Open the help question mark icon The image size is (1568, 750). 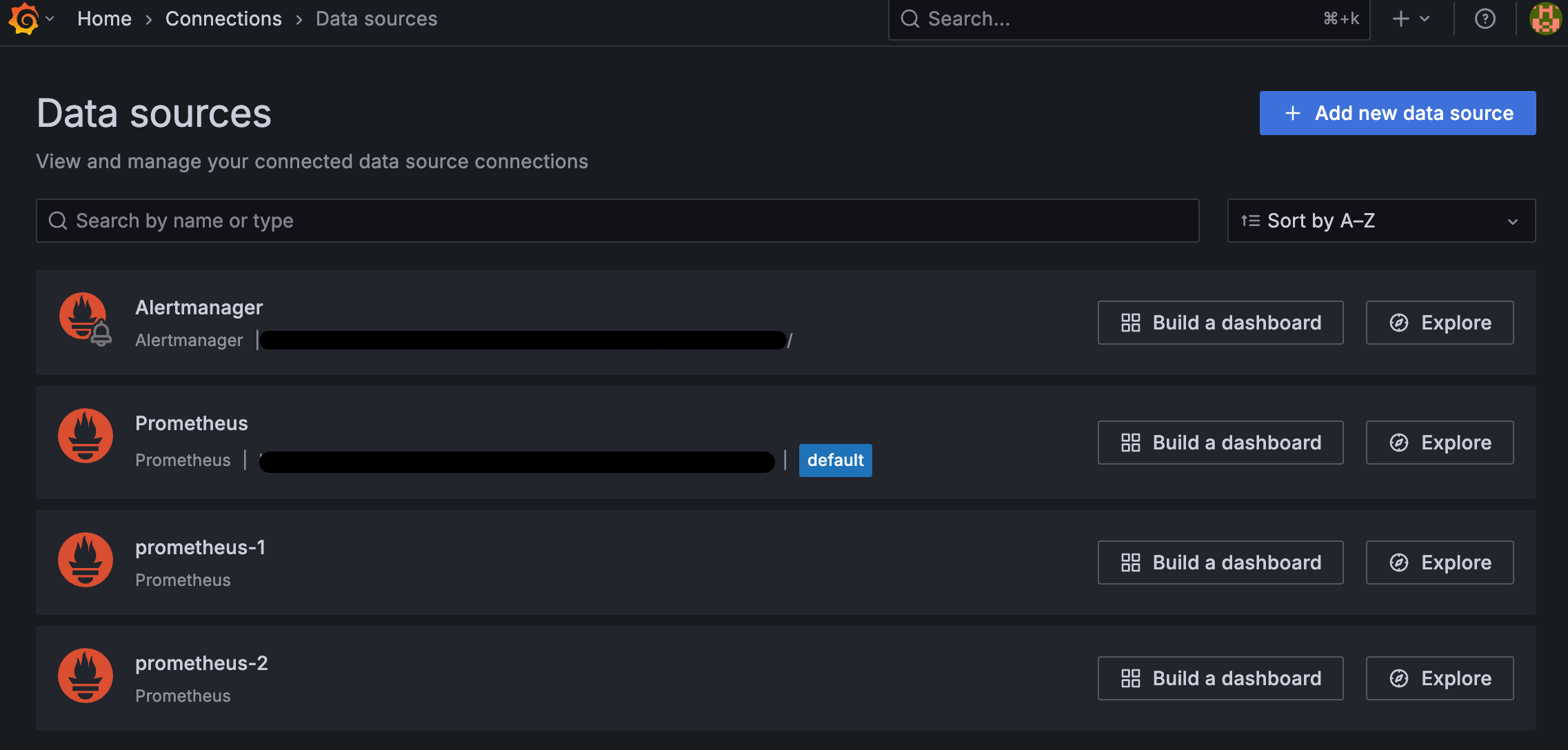[1485, 19]
